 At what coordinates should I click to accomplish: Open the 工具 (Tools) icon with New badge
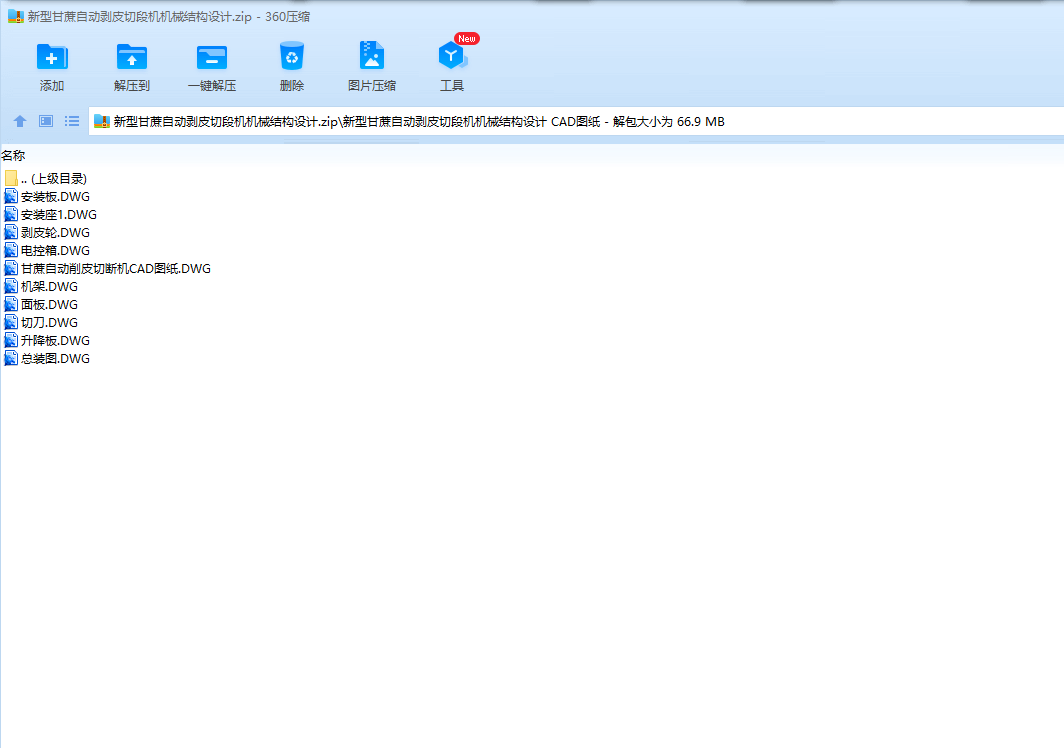[452, 56]
